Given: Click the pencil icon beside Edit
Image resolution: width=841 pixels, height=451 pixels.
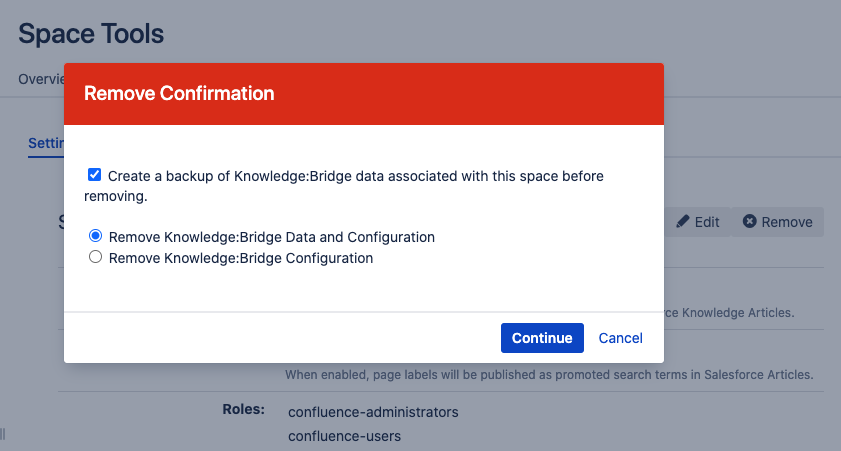Looking at the screenshot, I should coord(683,222).
